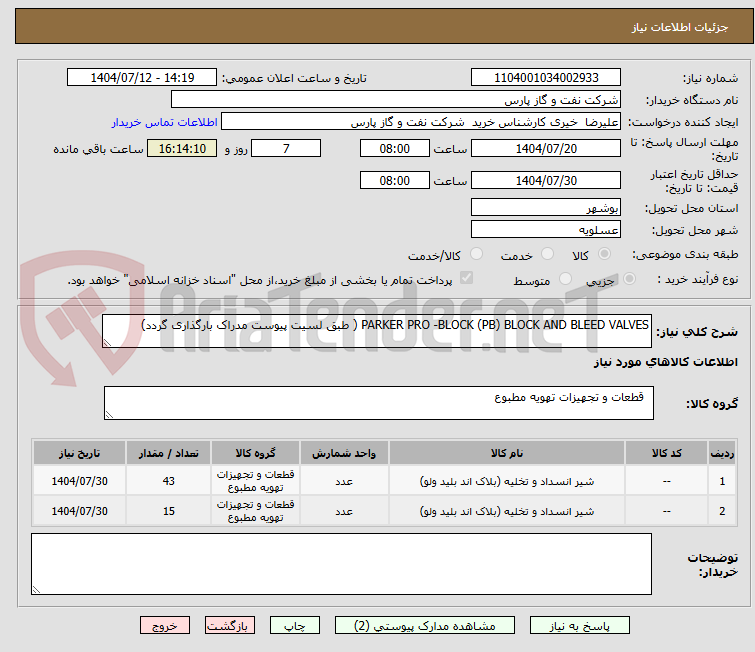Image resolution: width=755 pixels, height=652 pixels.
Task: Click the شرح کلی نیاز description box
Action: click(378, 331)
